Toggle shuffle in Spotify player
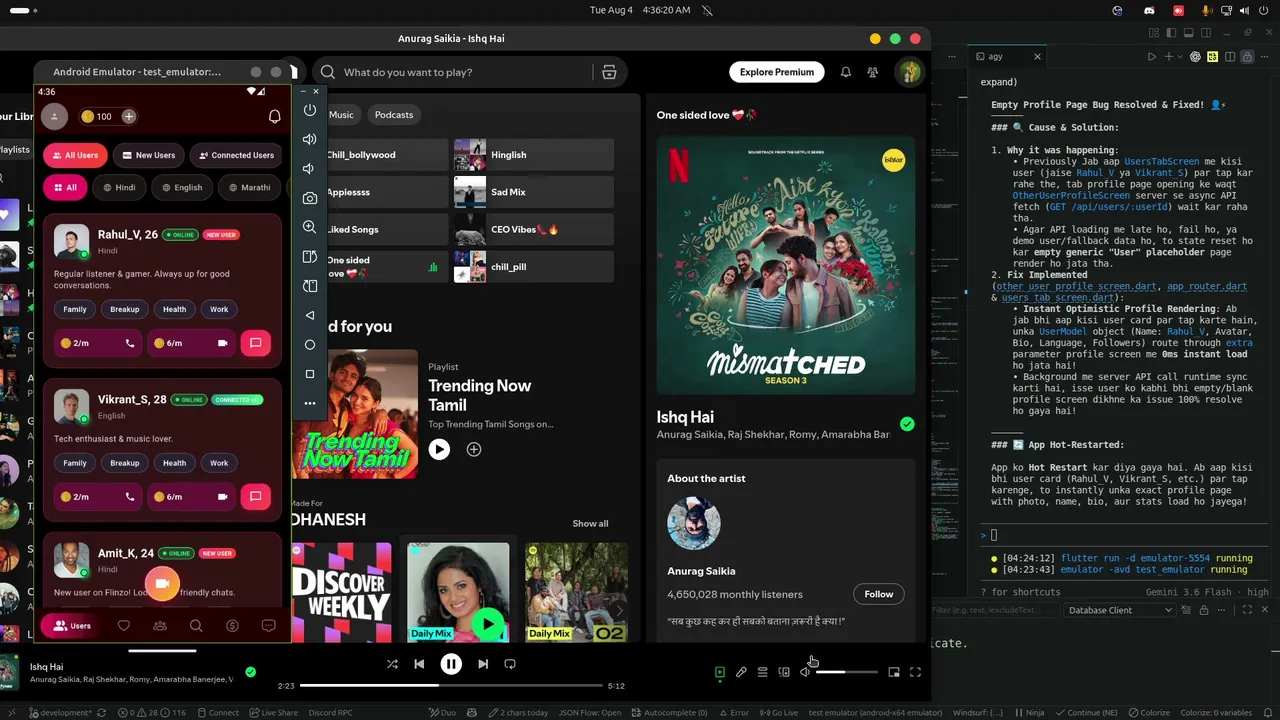Screen dimensions: 1280x720 coord(392,664)
